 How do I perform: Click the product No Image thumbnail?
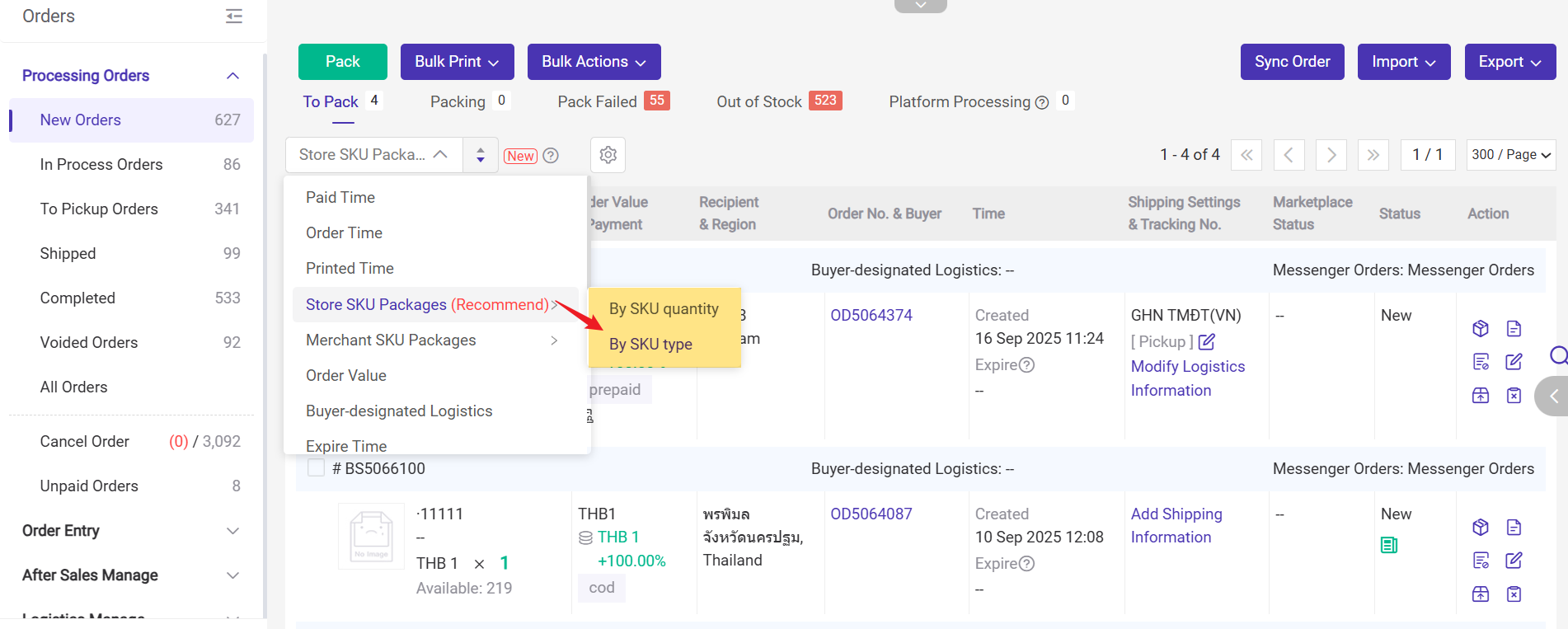click(371, 536)
